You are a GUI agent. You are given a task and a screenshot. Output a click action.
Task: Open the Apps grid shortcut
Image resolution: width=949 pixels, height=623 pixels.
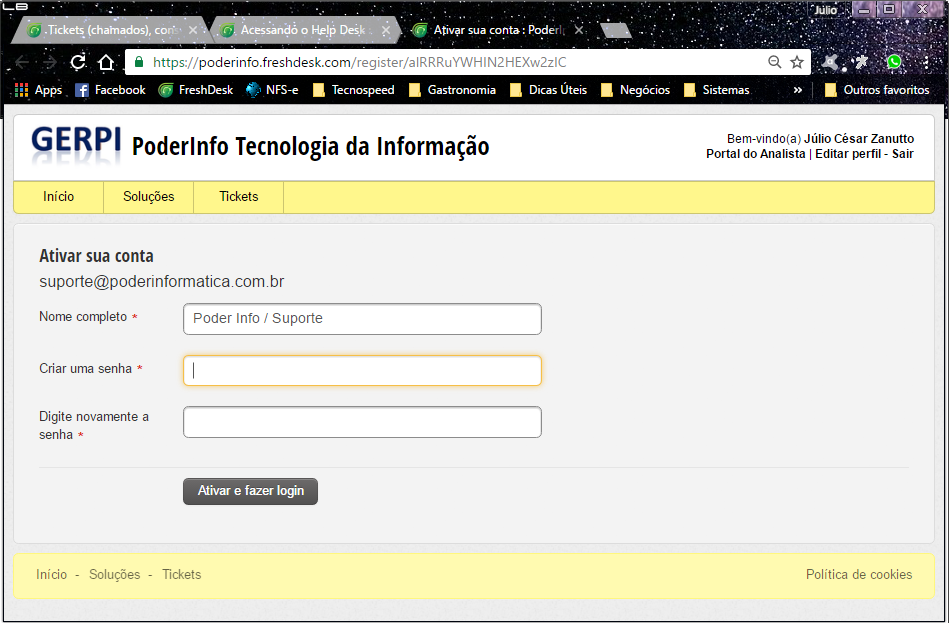pos(38,90)
